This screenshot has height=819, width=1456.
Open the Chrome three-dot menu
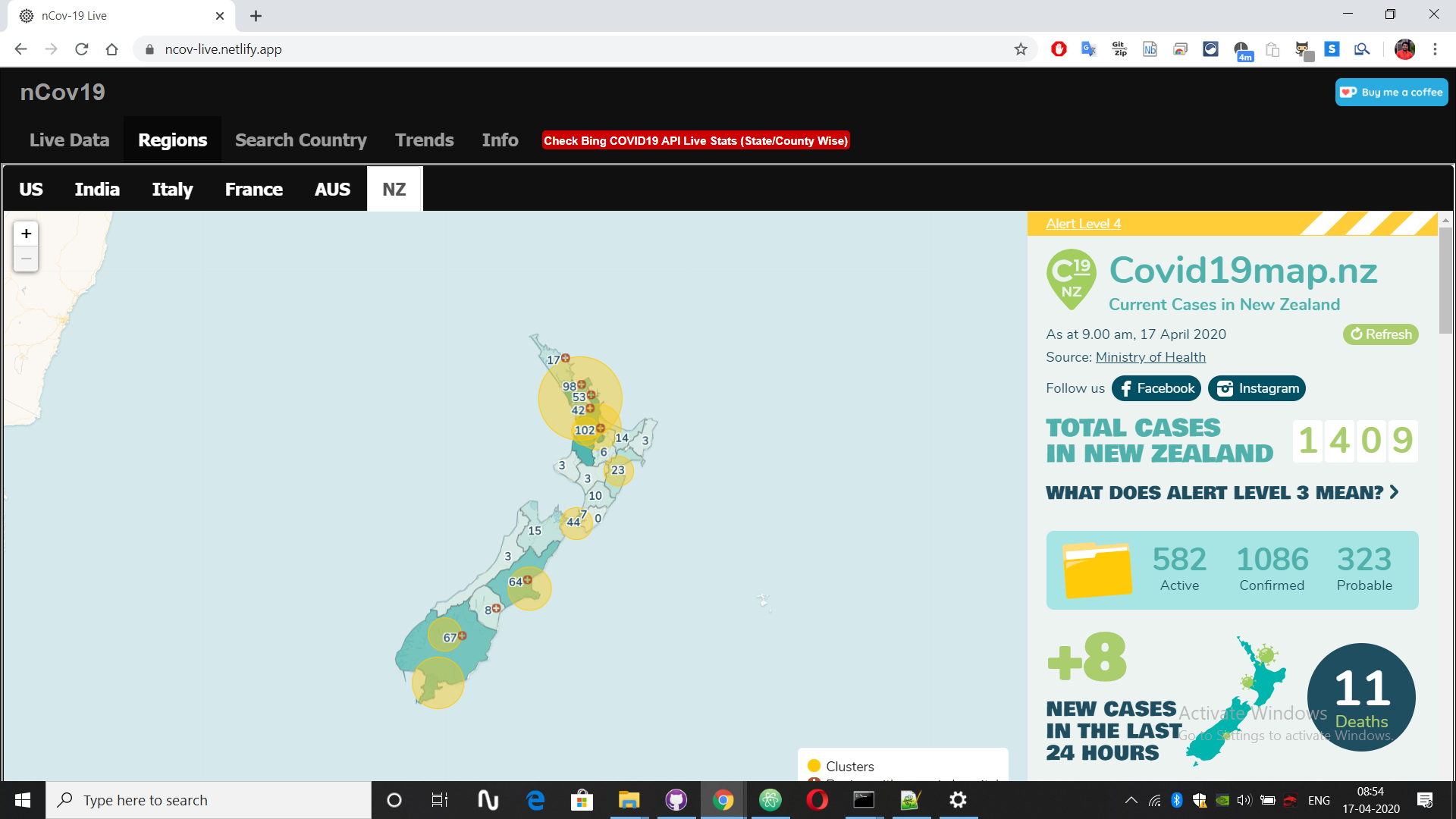[1435, 49]
